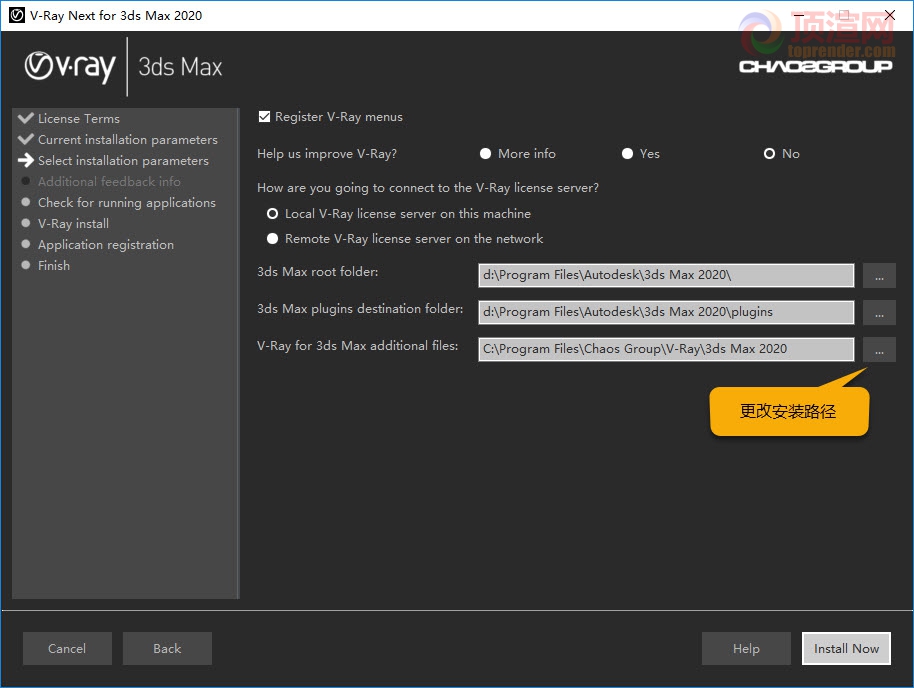Click the license server question text

pyautogui.click(x=428, y=188)
